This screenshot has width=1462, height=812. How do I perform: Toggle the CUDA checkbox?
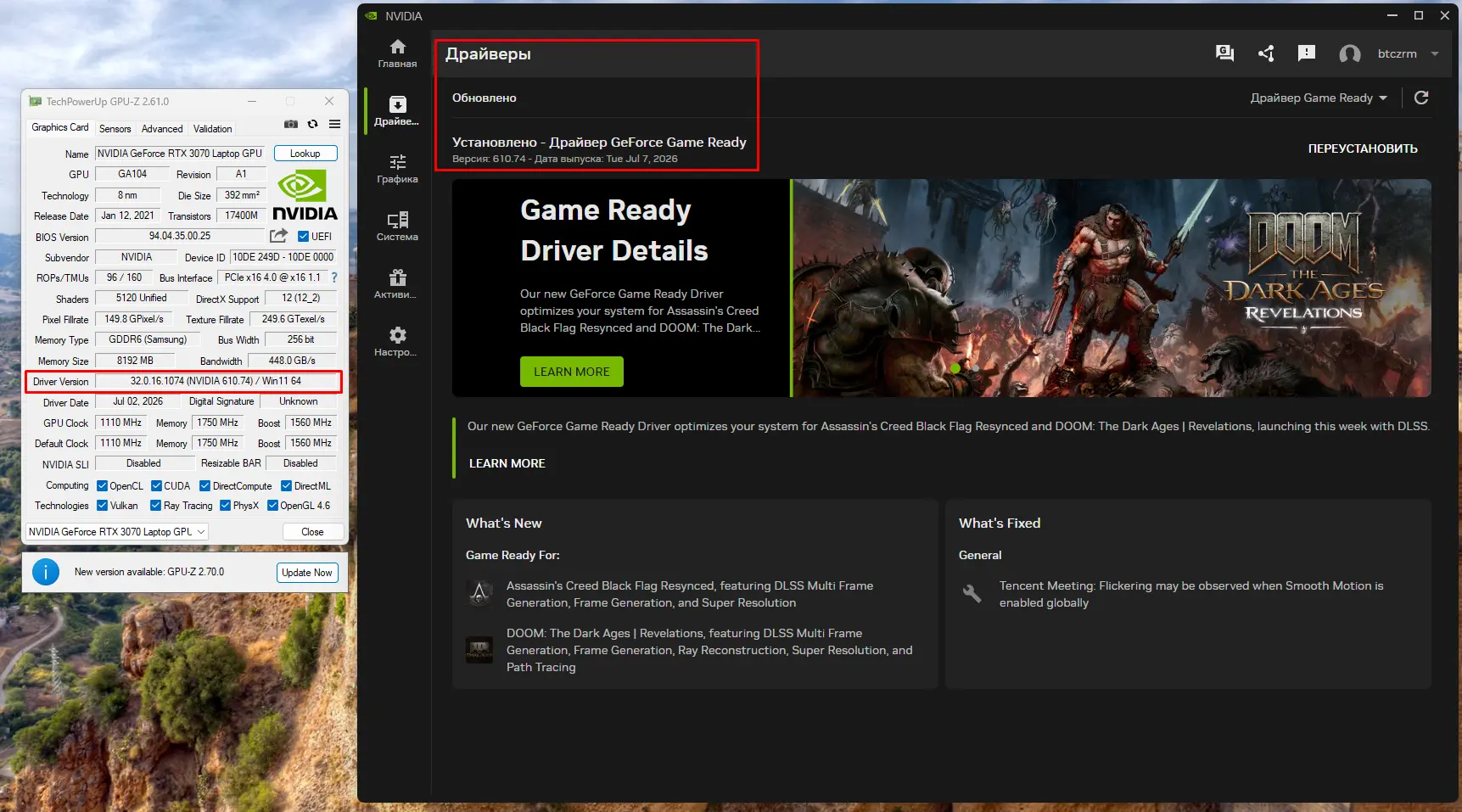tap(156, 486)
